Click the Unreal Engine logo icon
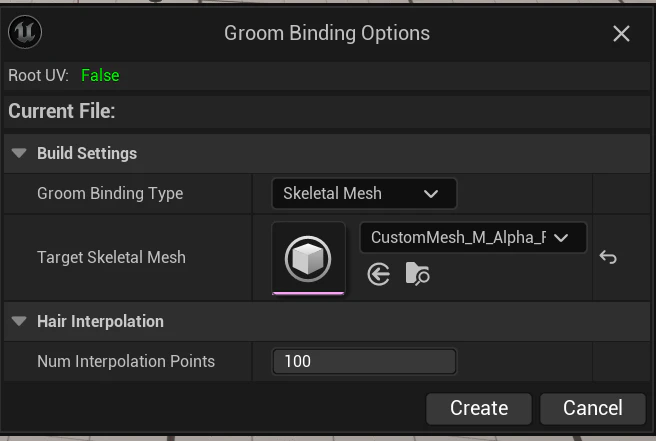This screenshot has width=656, height=441. [25, 32]
